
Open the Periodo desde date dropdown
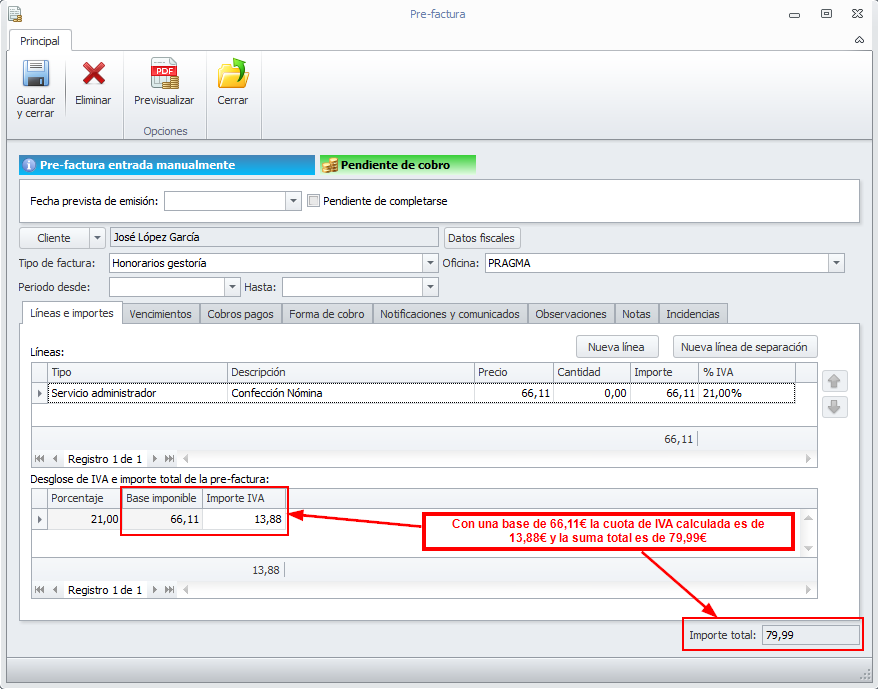(x=232, y=287)
